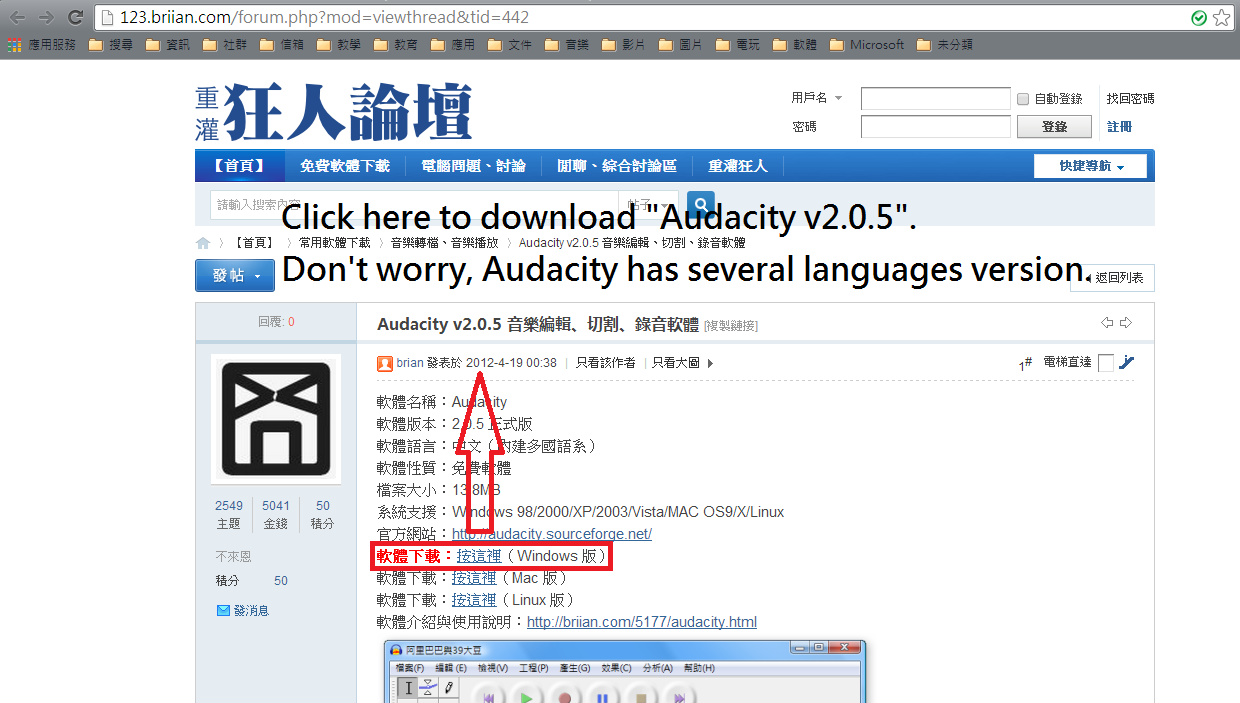Click the 重灌狂人論壇 site logo
1240x703 pixels.
(x=333, y=111)
